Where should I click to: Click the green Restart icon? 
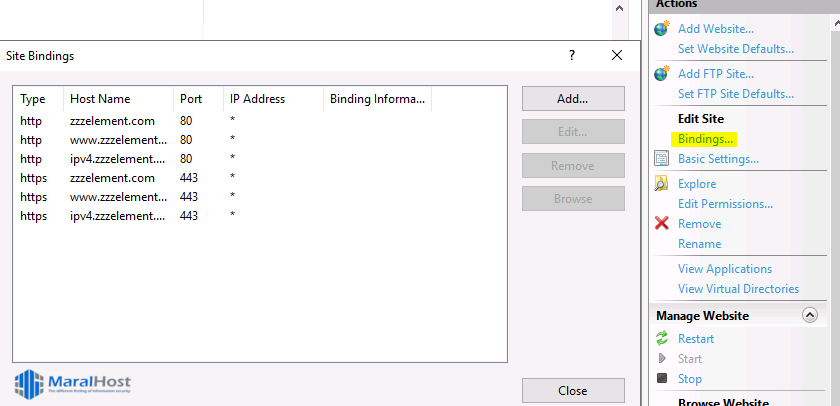tap(661, 339)
